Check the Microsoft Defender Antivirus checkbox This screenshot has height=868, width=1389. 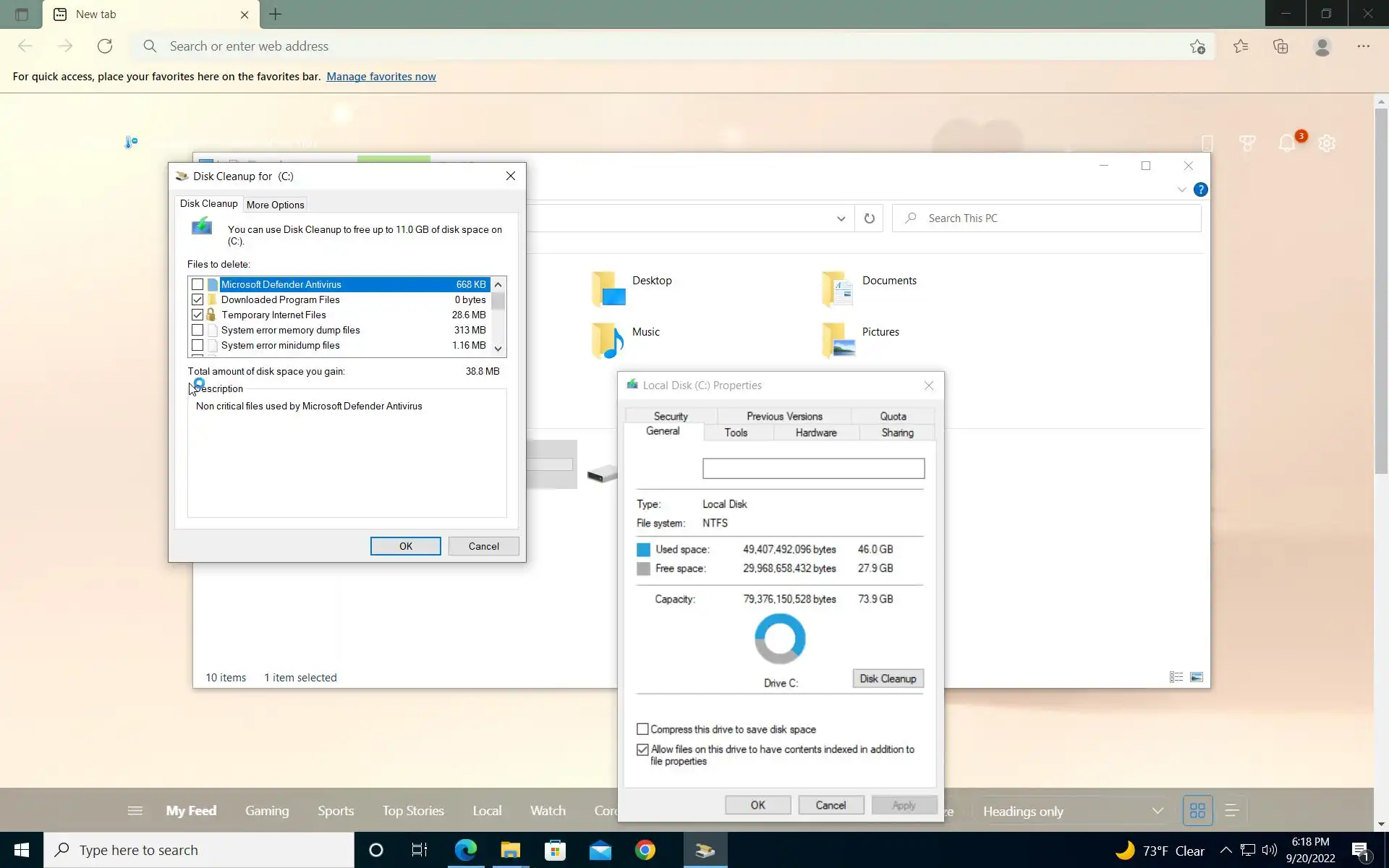[x=197, y=284]
